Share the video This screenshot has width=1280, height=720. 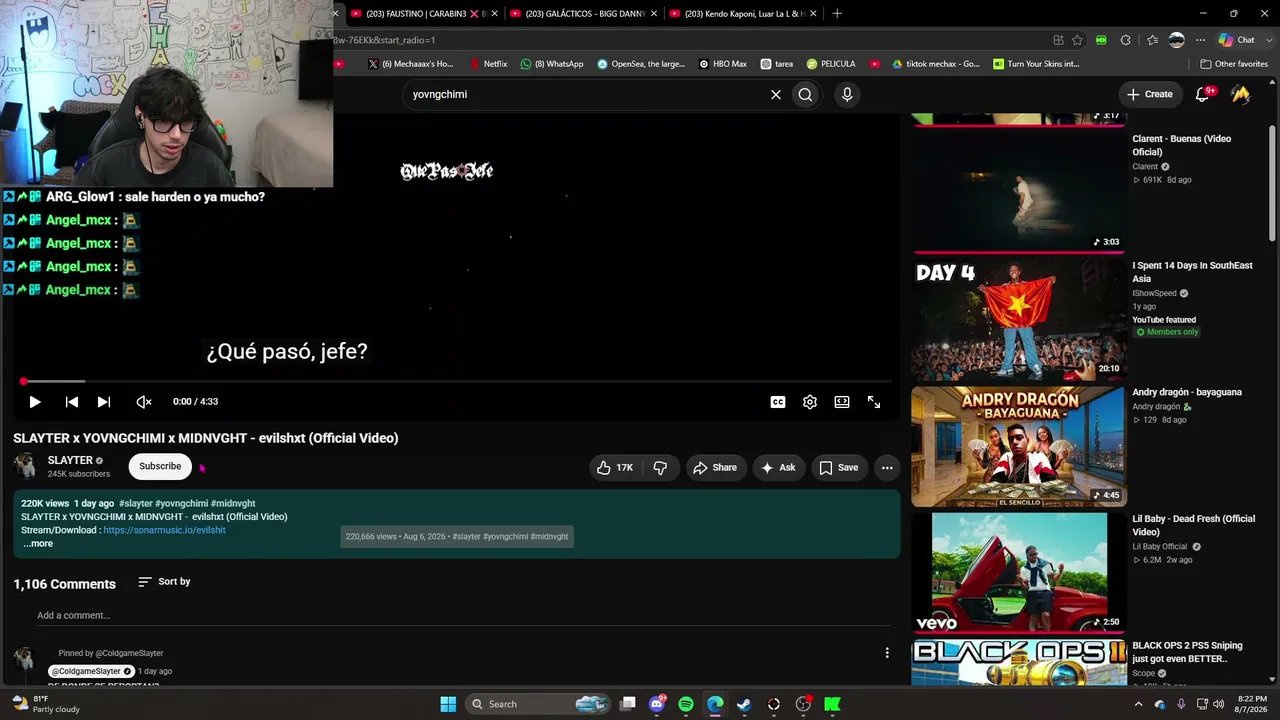coord(715,467)
